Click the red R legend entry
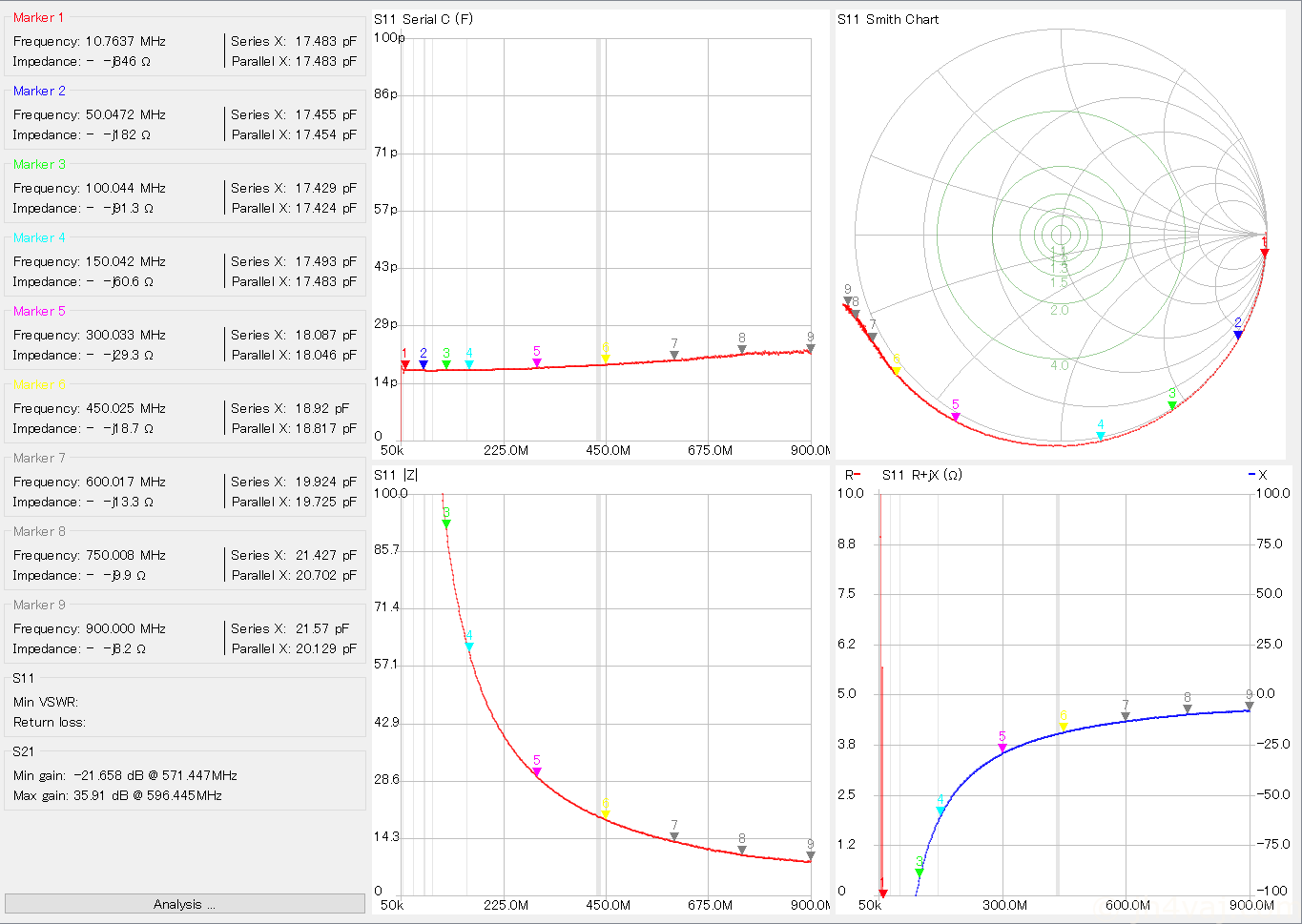Screen dimensions: 1302x924 [x=853, y=475]
